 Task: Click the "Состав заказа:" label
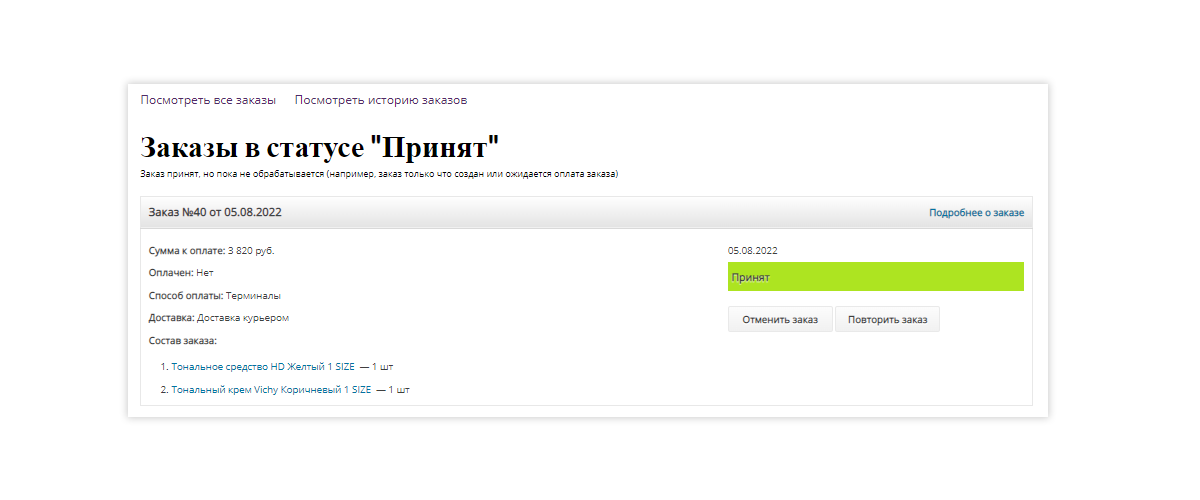[x=182, y=341]
